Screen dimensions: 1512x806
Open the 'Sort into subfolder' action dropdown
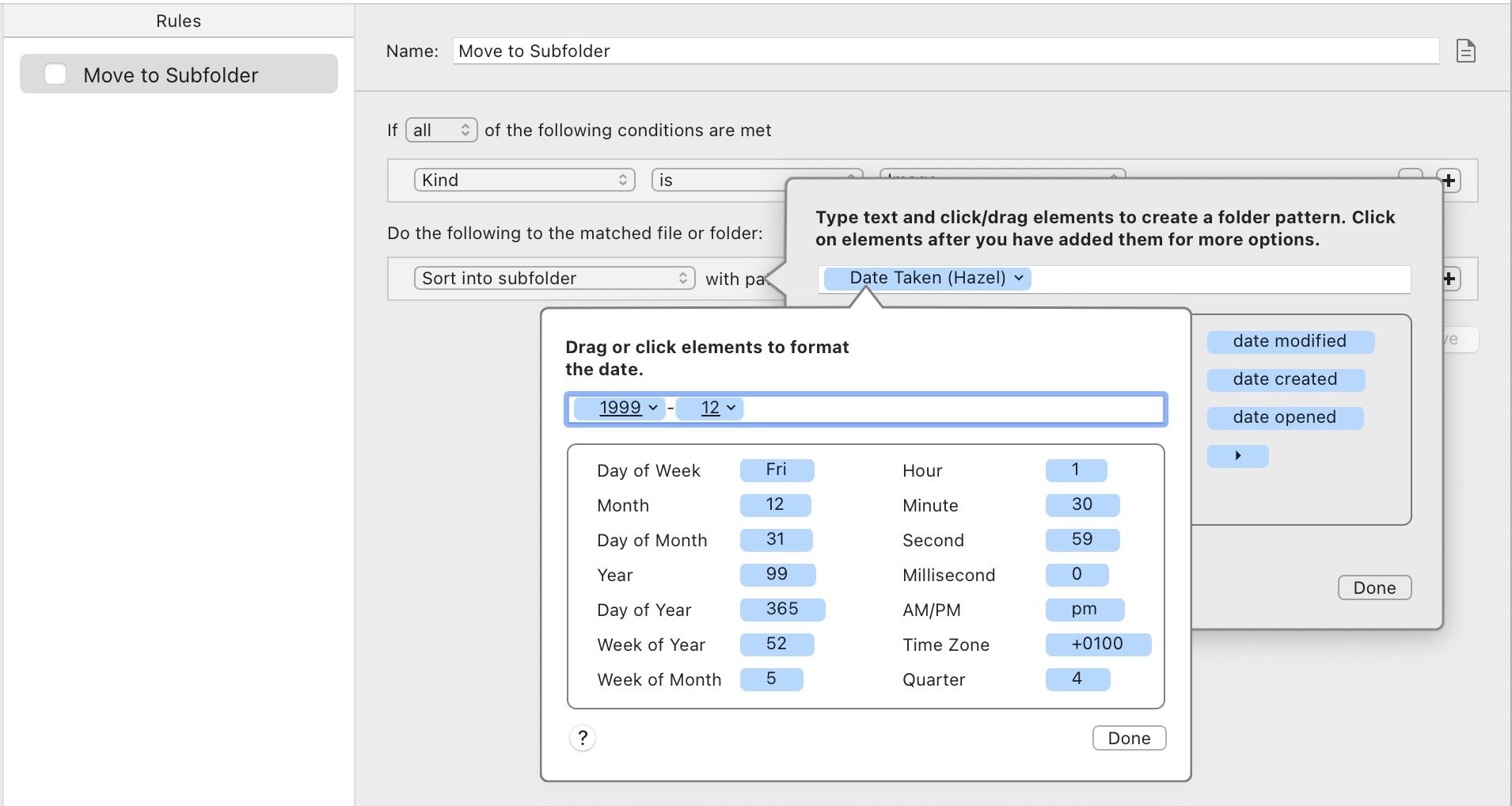click(553, 278)
